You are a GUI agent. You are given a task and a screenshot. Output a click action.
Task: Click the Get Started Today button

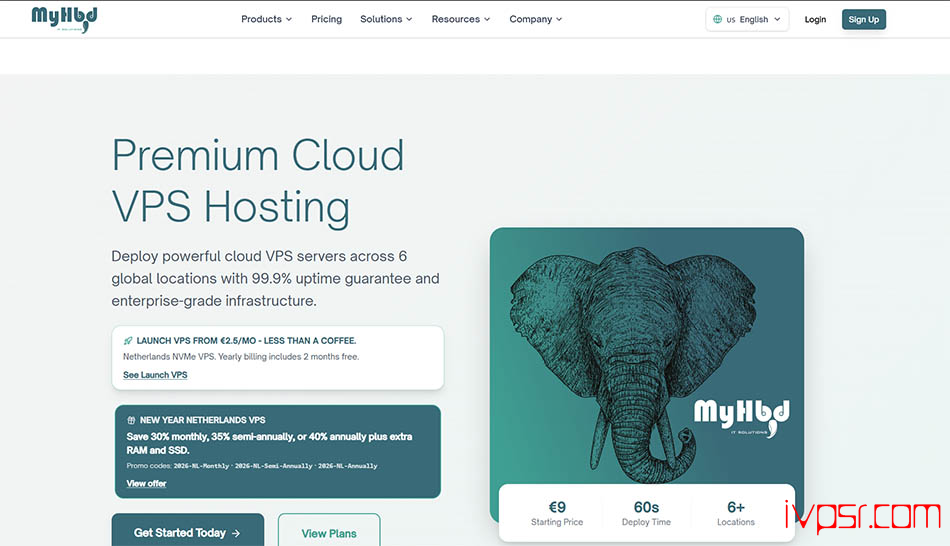point(187,531)
